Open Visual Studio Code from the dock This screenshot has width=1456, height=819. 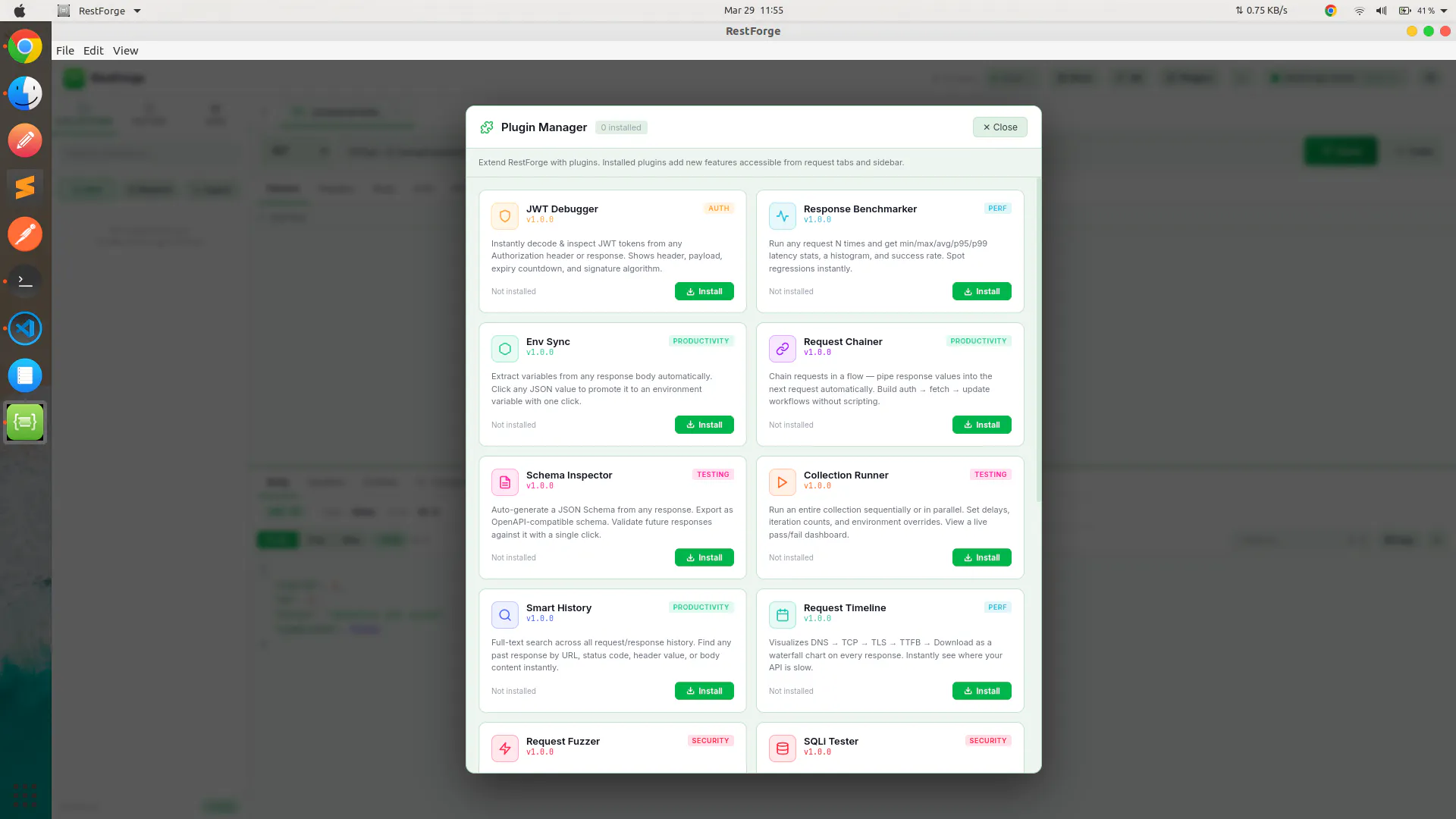pos(25,328)
